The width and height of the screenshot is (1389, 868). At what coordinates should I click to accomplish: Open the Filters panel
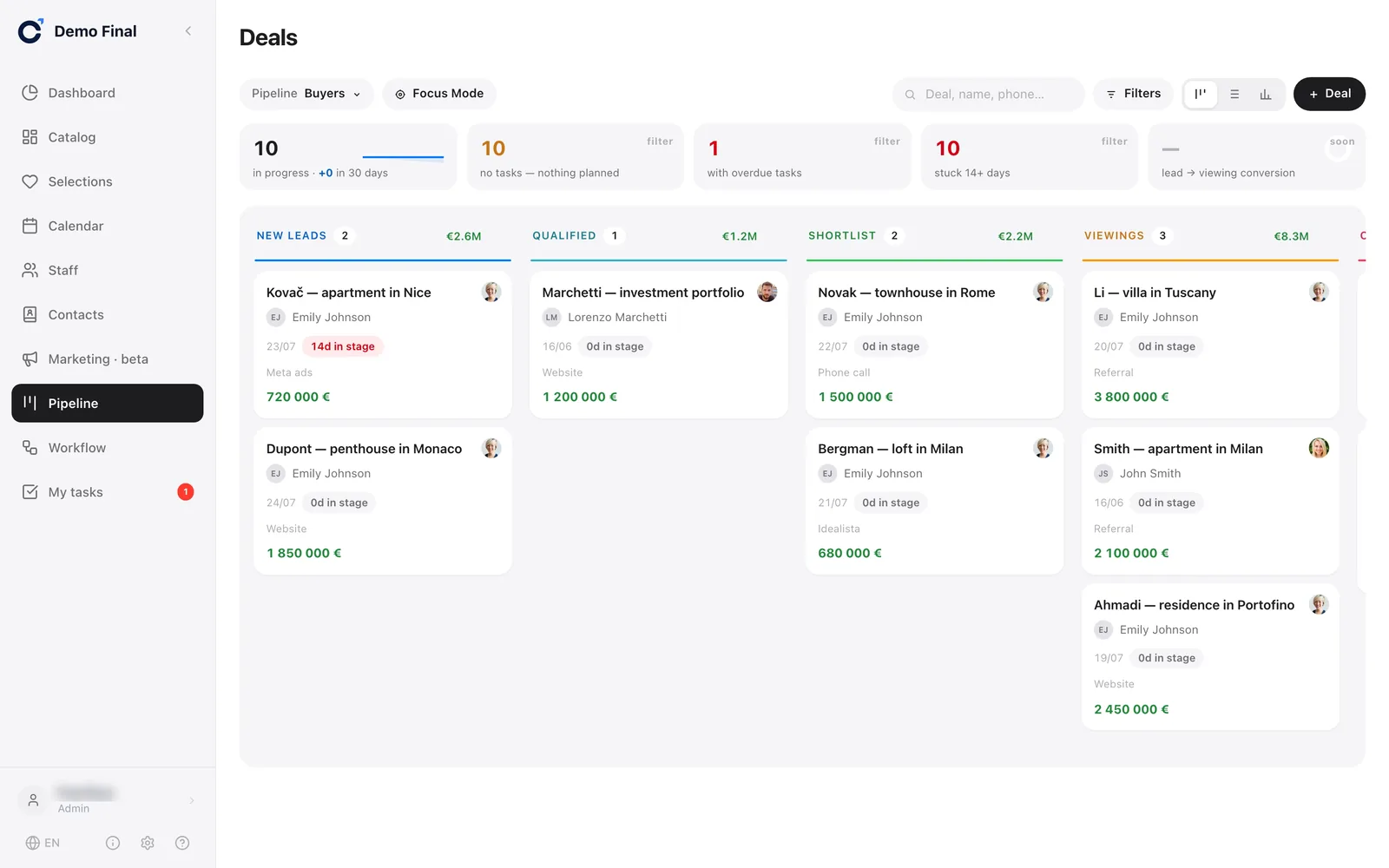(x=1134, y=94)
